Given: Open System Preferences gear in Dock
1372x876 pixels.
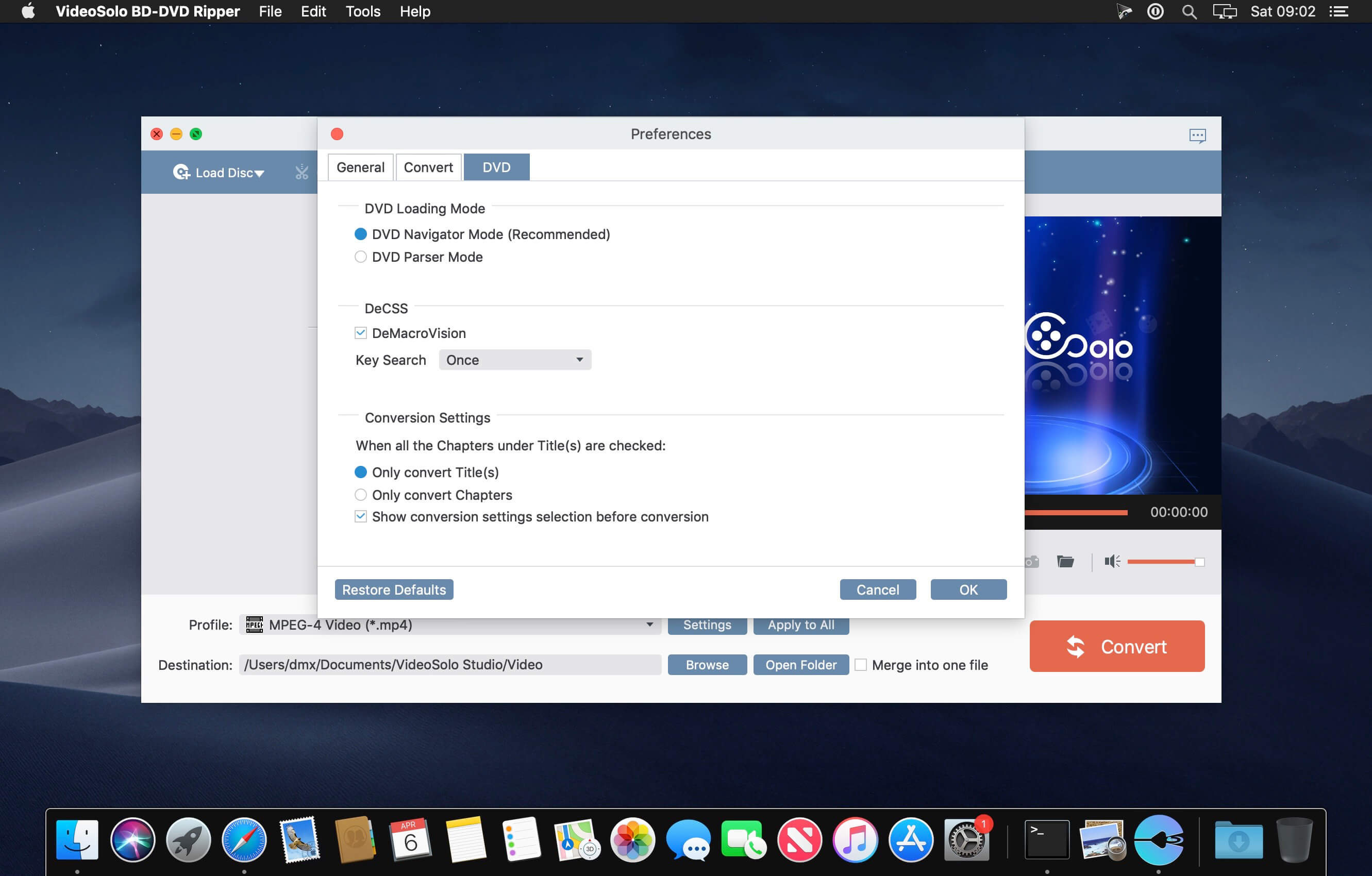Looking at the screenshot, I should [966, 839].
